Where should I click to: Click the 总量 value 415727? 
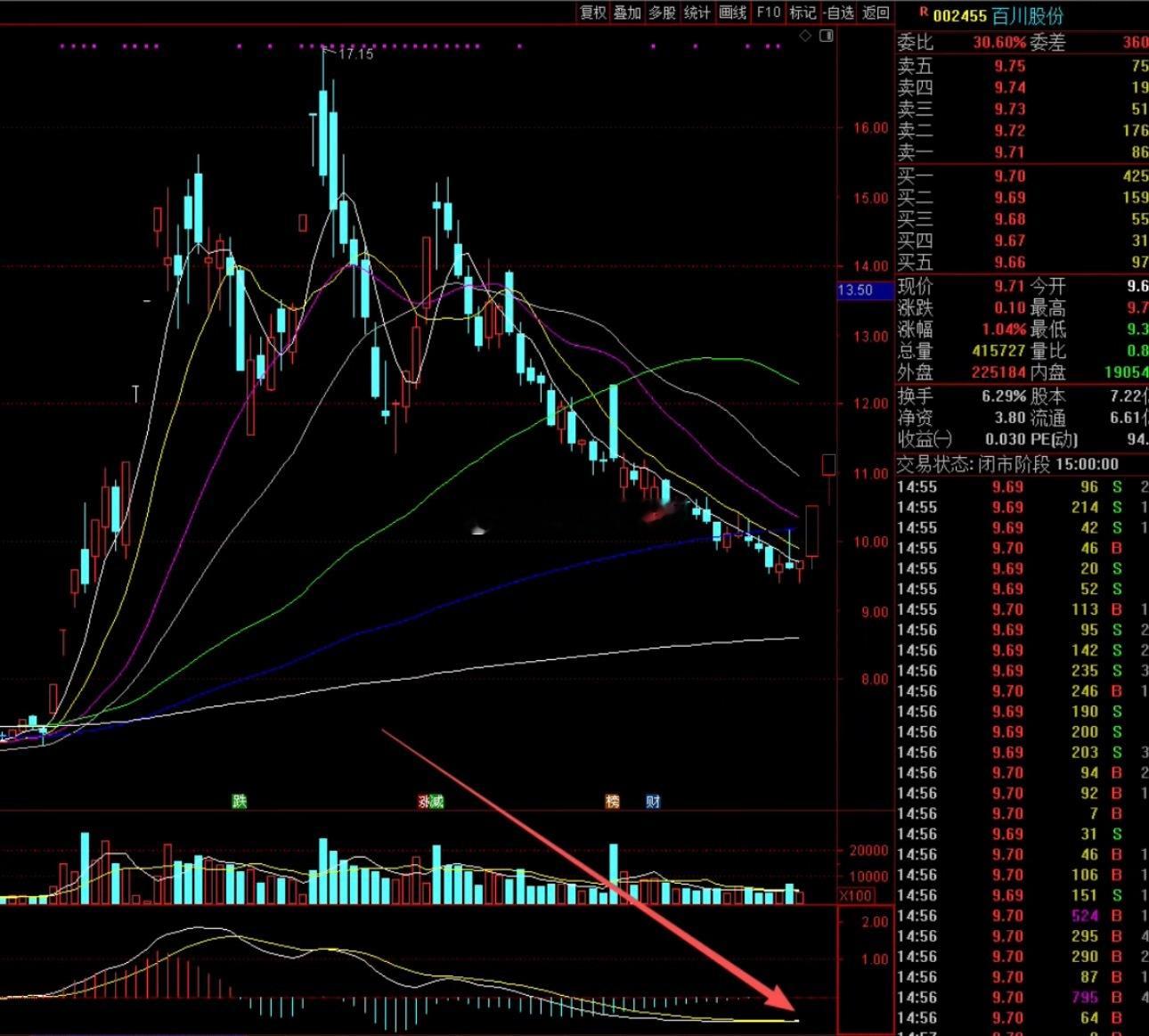(x=998, y=350)
